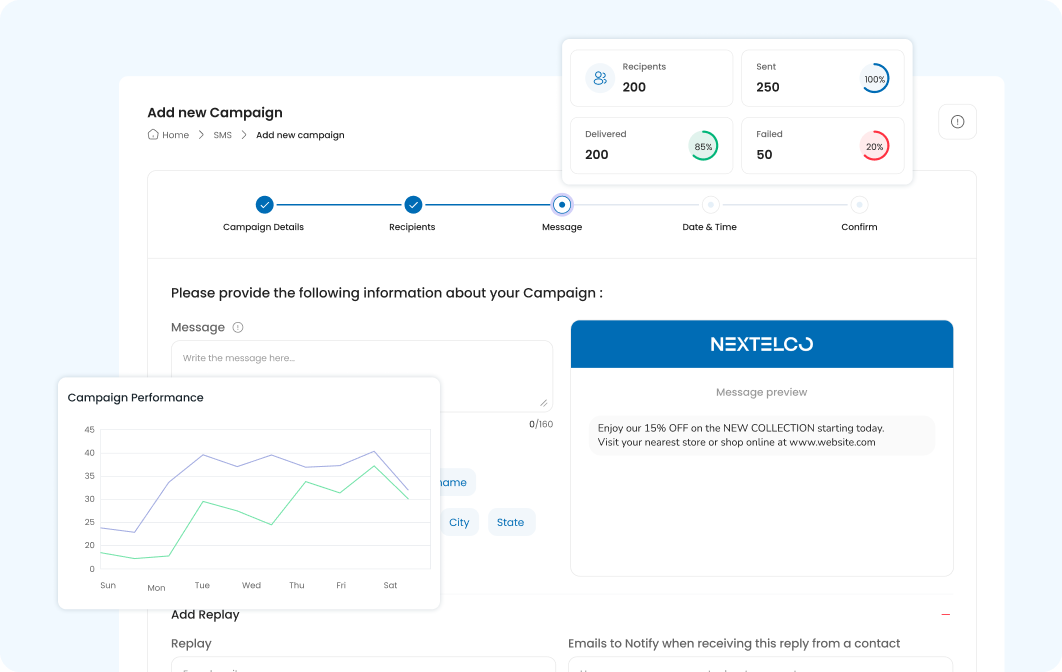Insert the State tag
1062x672 pixels.
(511, 522)
